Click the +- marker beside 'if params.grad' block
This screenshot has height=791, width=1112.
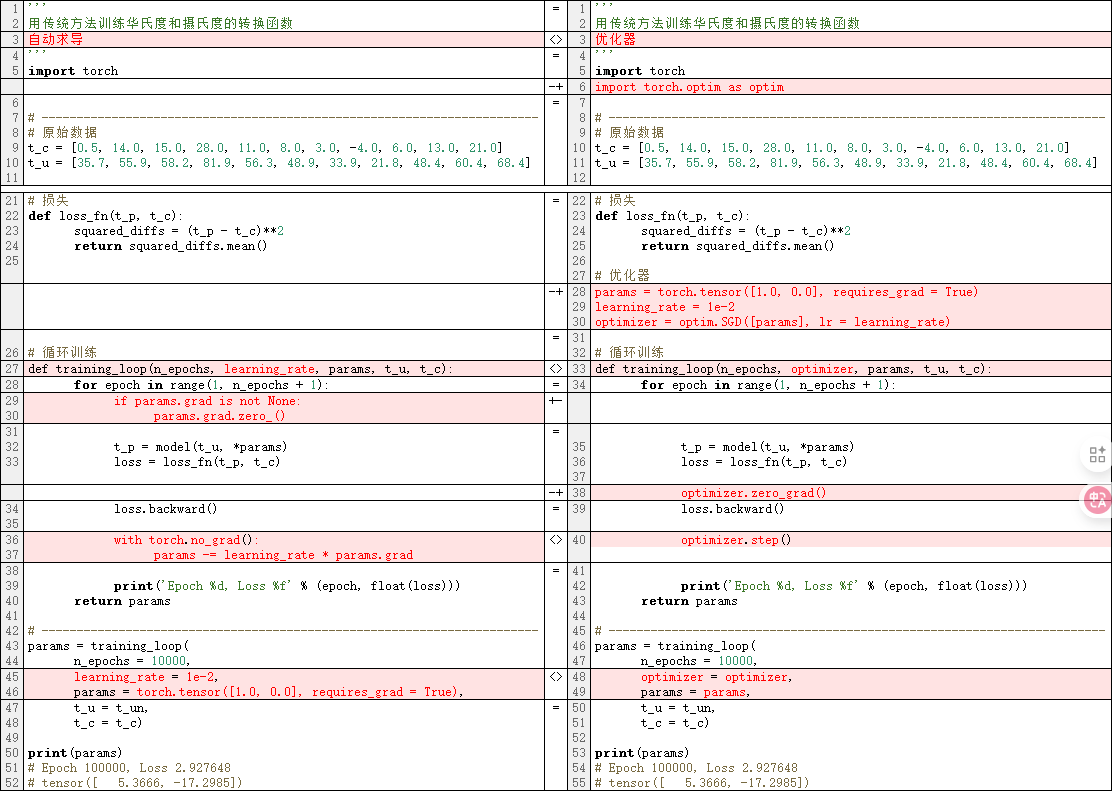[x=556, y=401]
